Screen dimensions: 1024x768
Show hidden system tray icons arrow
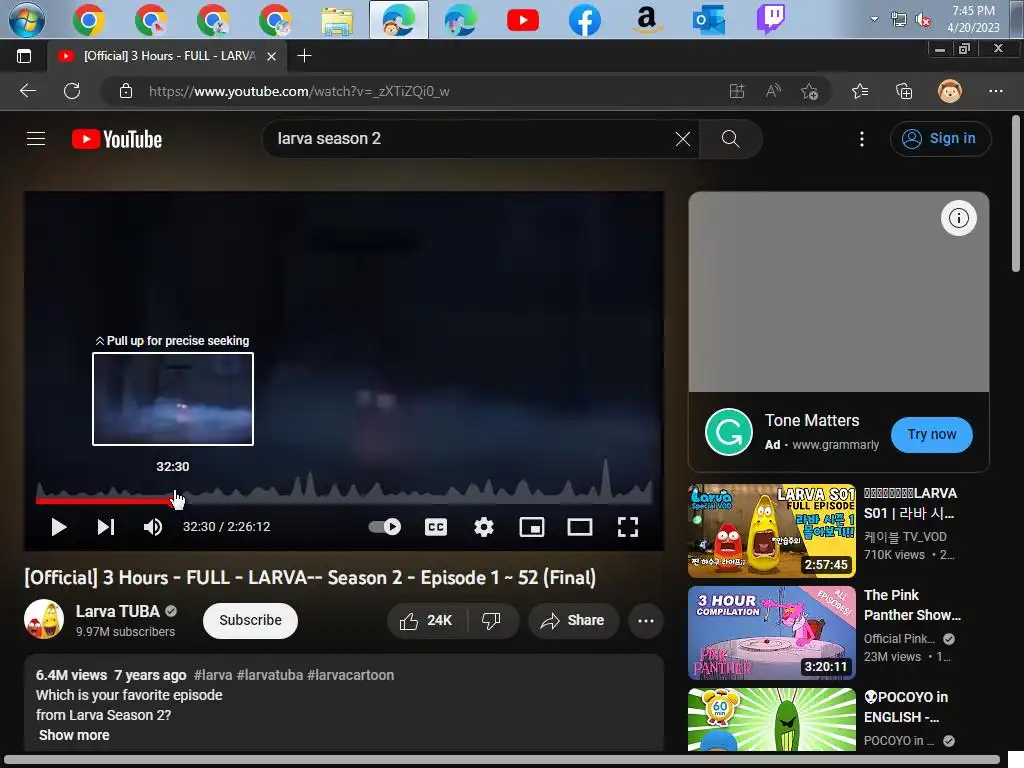tap(874, 19)
